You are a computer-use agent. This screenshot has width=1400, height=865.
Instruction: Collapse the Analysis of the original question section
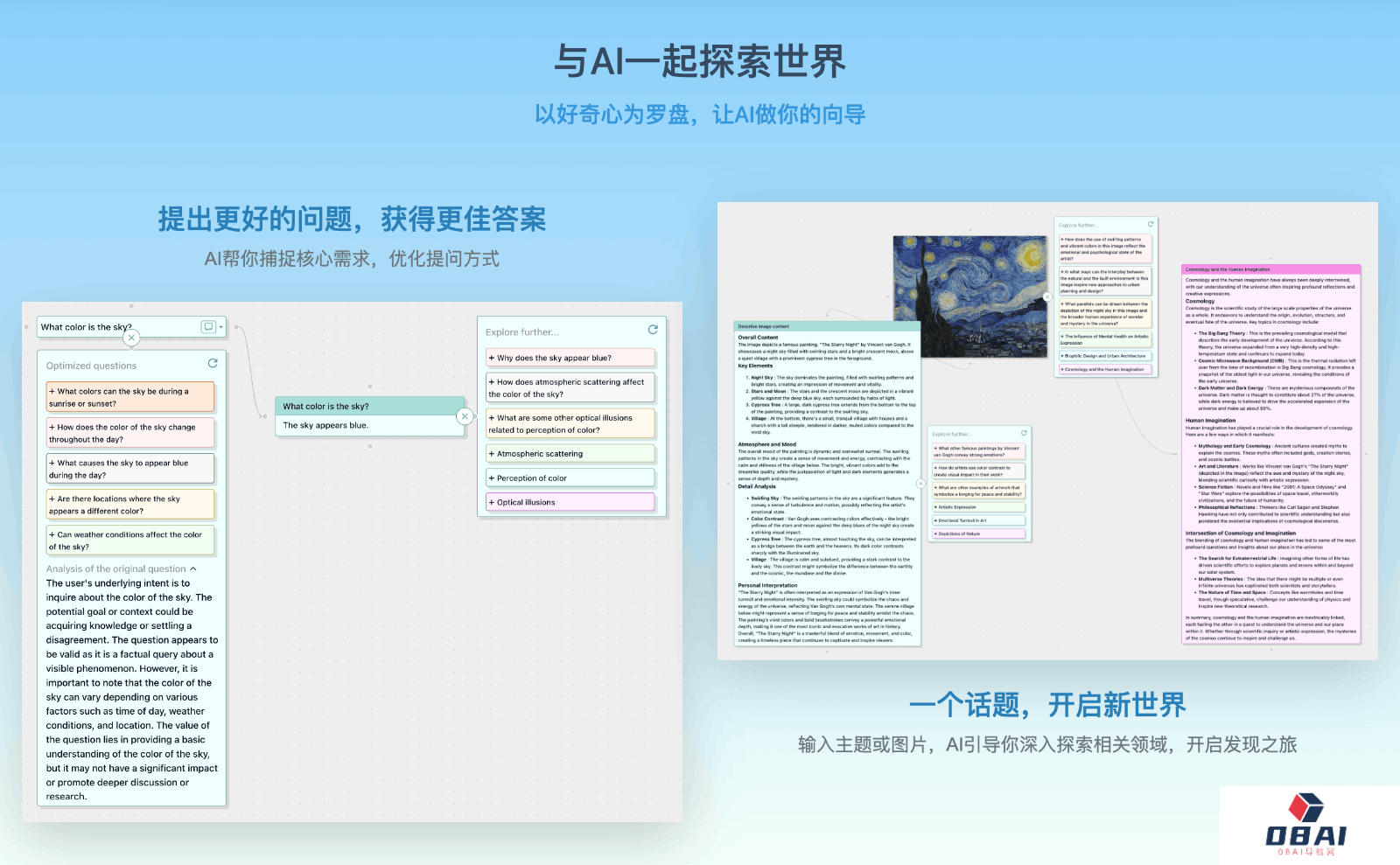click(193, 569)
